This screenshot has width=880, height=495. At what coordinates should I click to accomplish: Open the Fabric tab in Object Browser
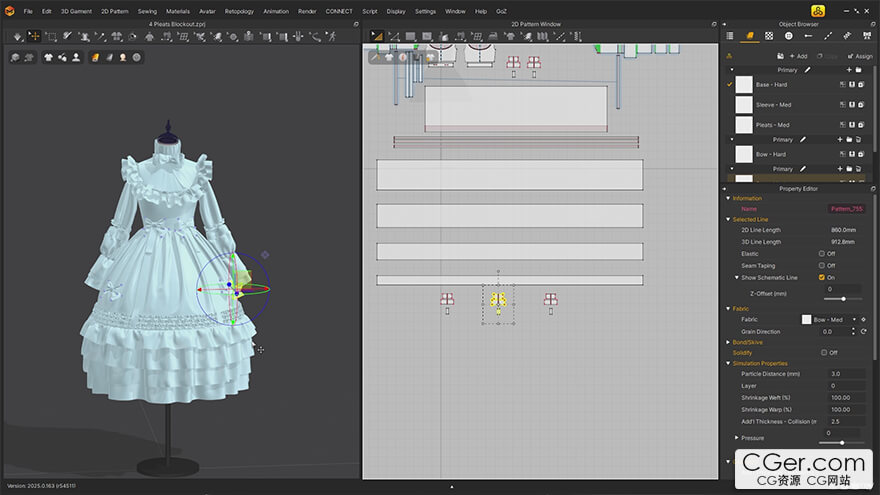point(749,36)
